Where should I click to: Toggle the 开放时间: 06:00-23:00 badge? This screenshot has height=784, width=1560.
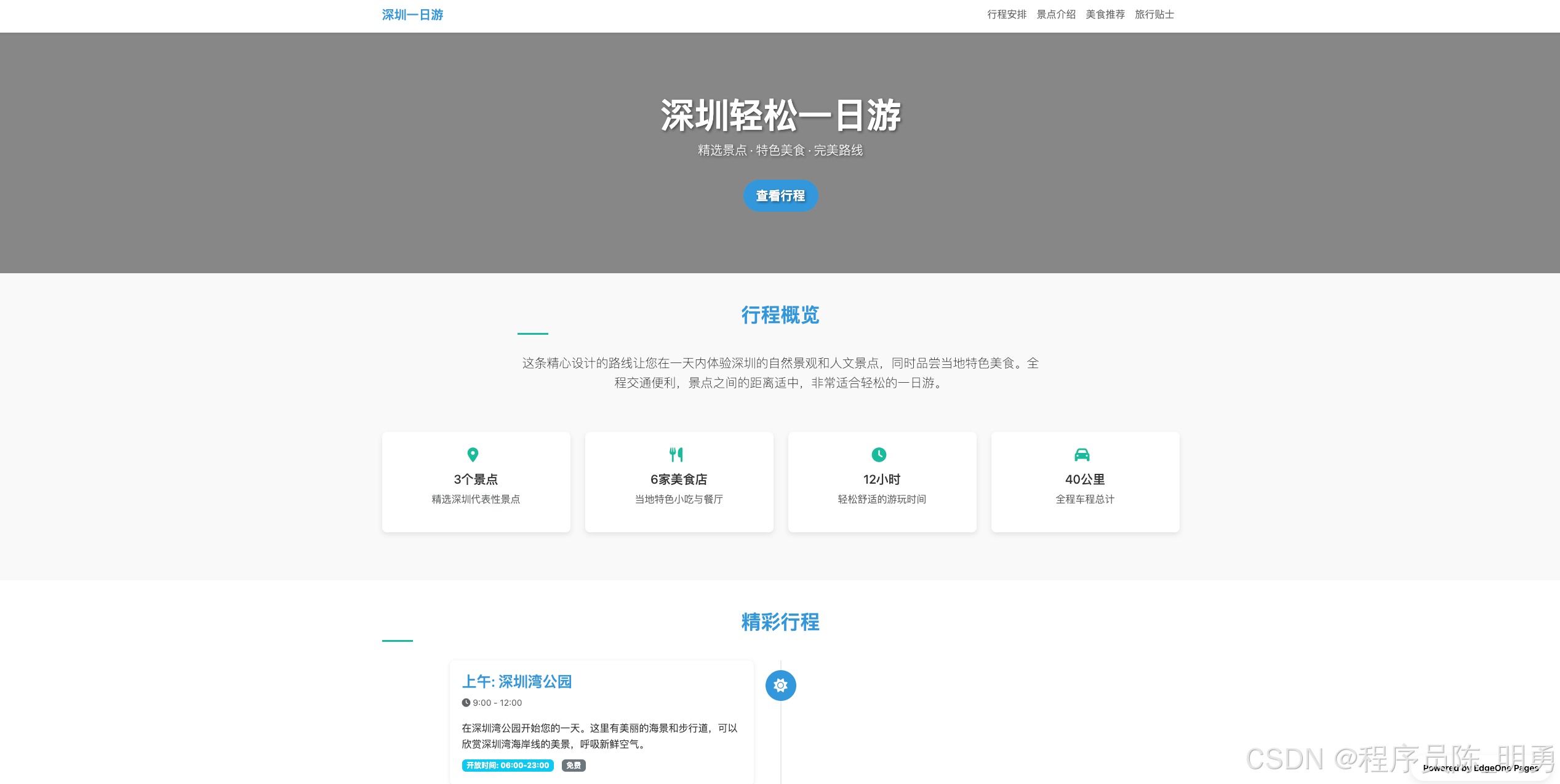tap(507, 766)
